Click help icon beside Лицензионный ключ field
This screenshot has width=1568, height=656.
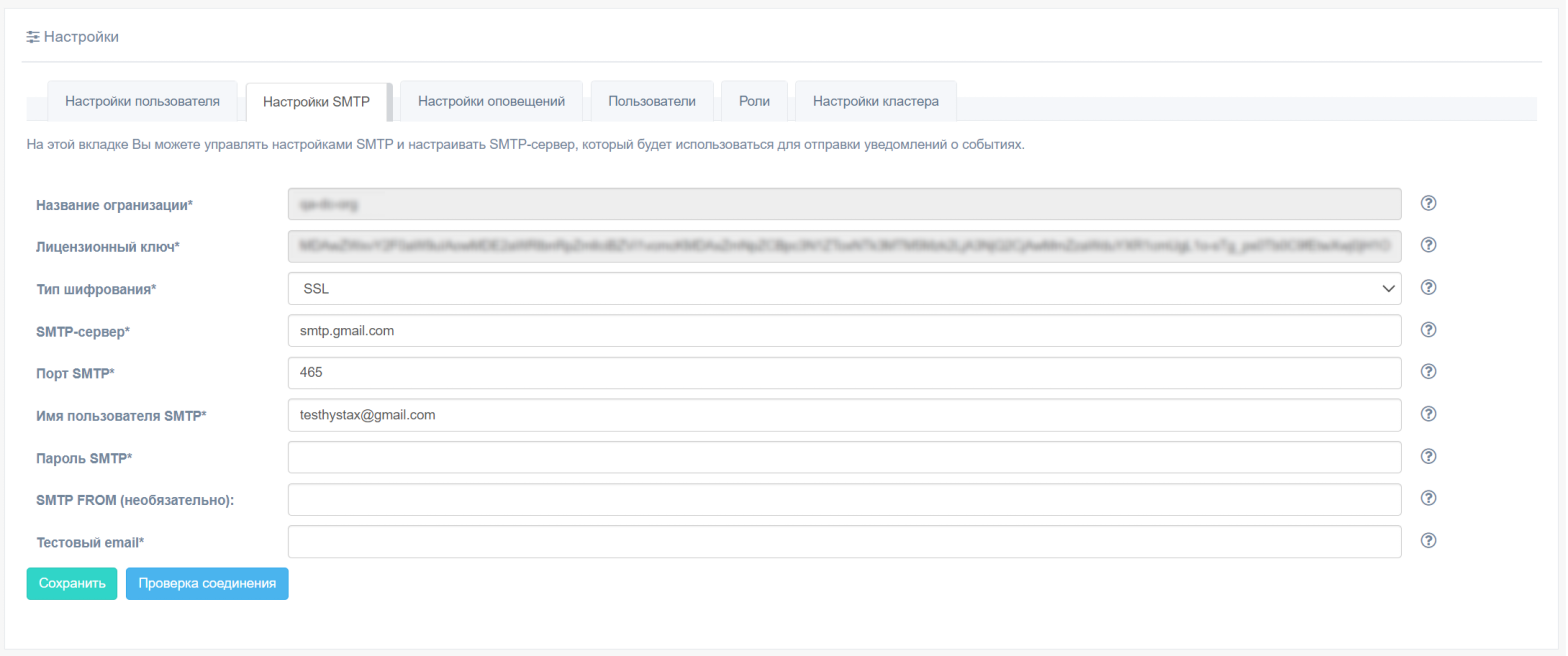click(x=1429, y=246)
